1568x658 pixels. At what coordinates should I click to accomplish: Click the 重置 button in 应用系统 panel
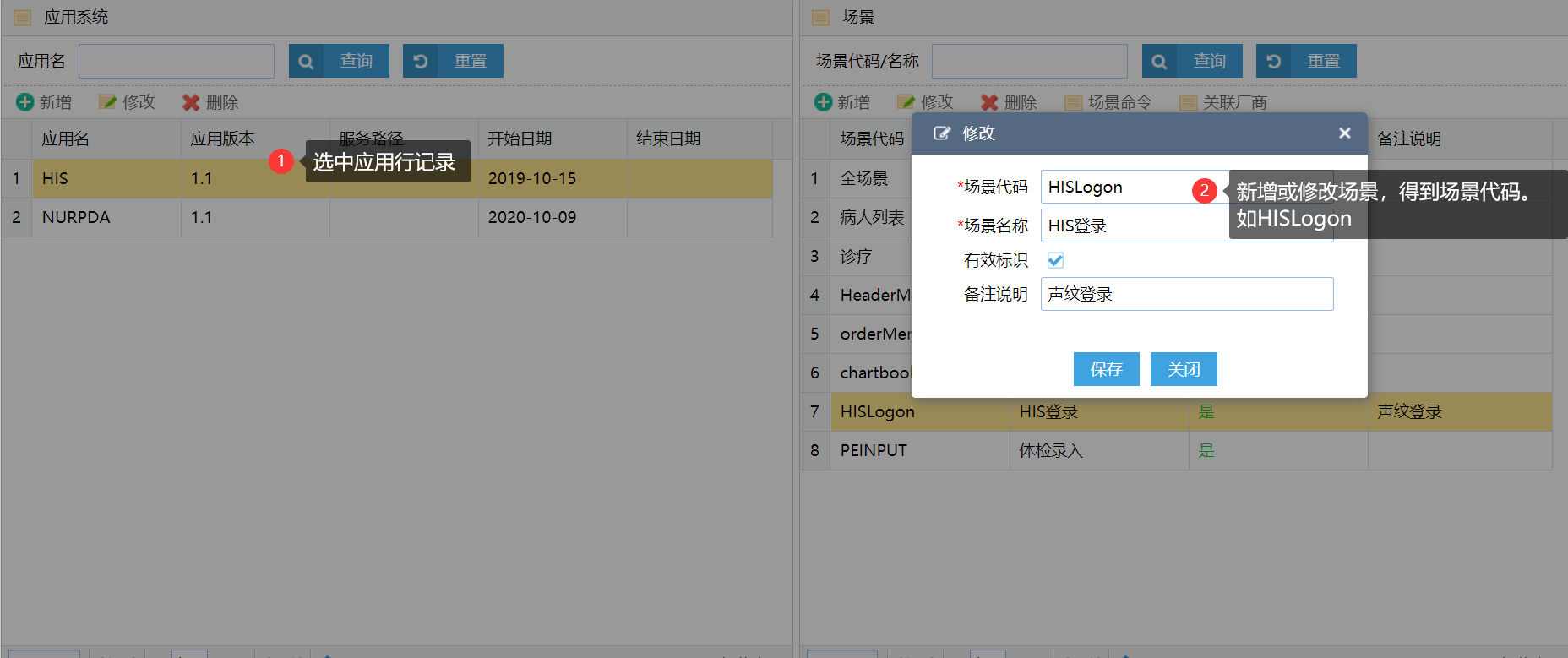tap(453, 61)
